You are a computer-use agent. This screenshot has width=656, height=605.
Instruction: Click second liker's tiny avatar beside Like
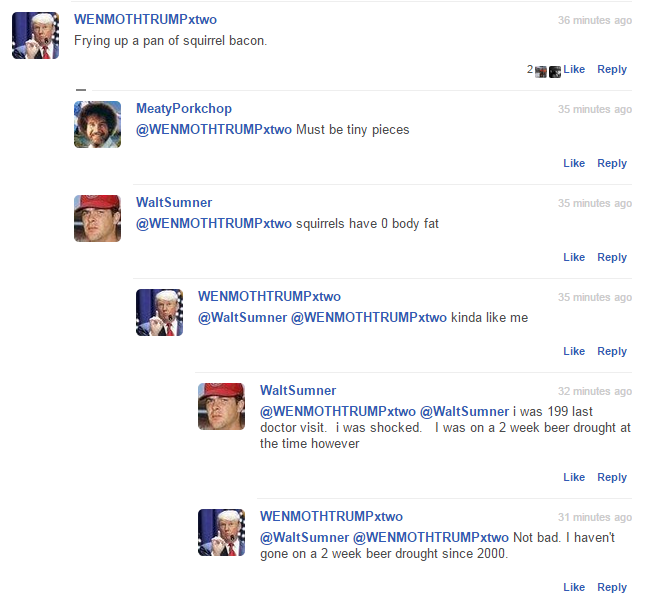[x=555, y=72]
